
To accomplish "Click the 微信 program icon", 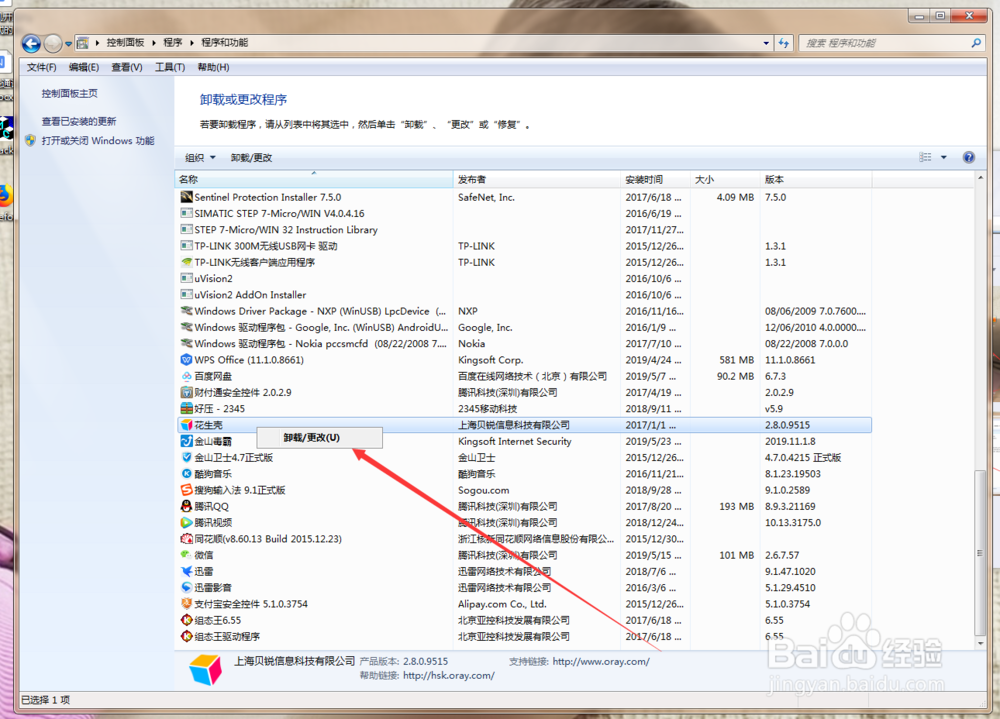I will point(186,555).
